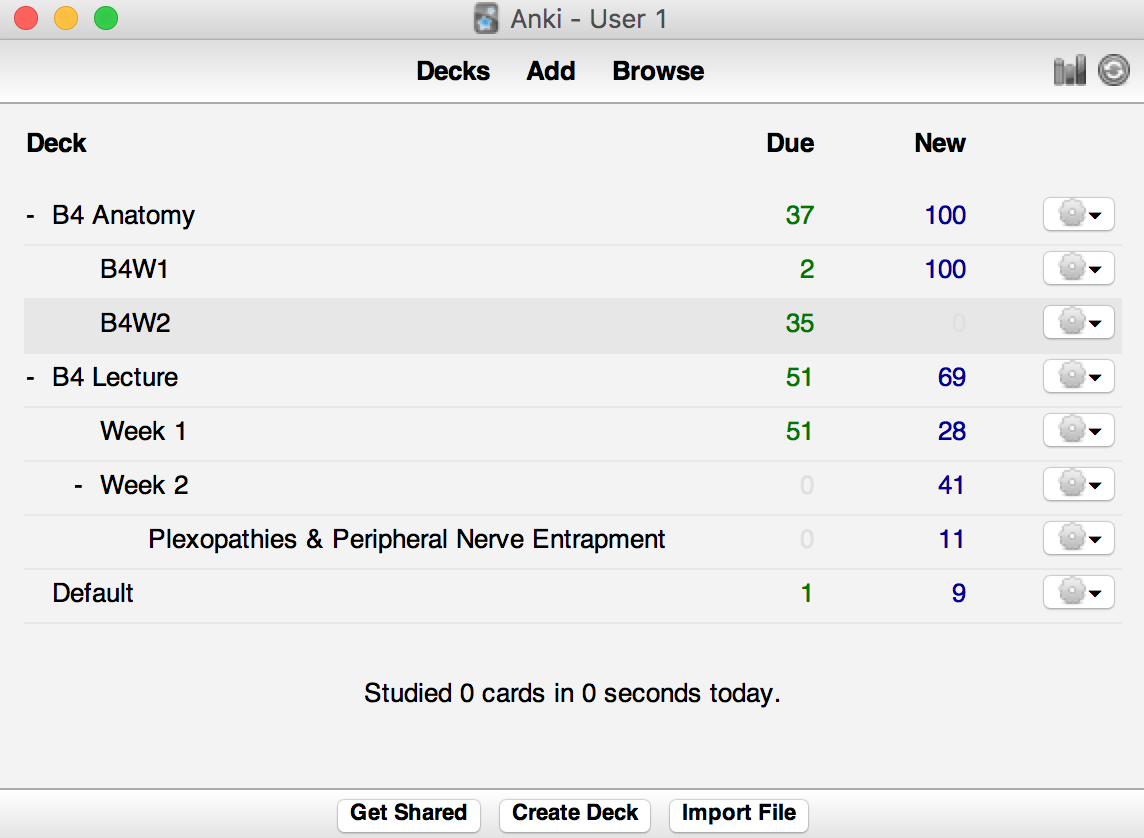Image resolution: width=1144 pixels, height=838 pixels.
Task: Click the Get Shared button
Action: click(x=408, y=814)
